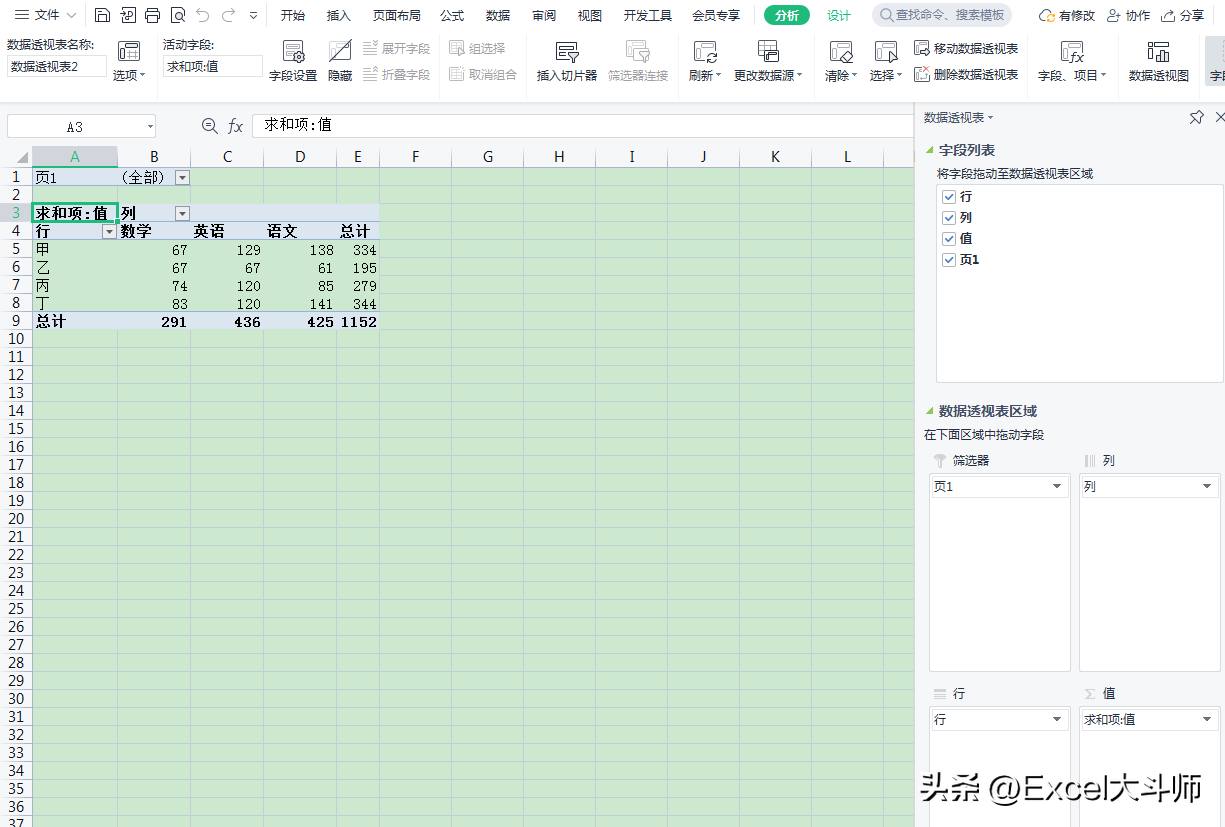
Task: Click the Print icon
Action: [152, 15]
